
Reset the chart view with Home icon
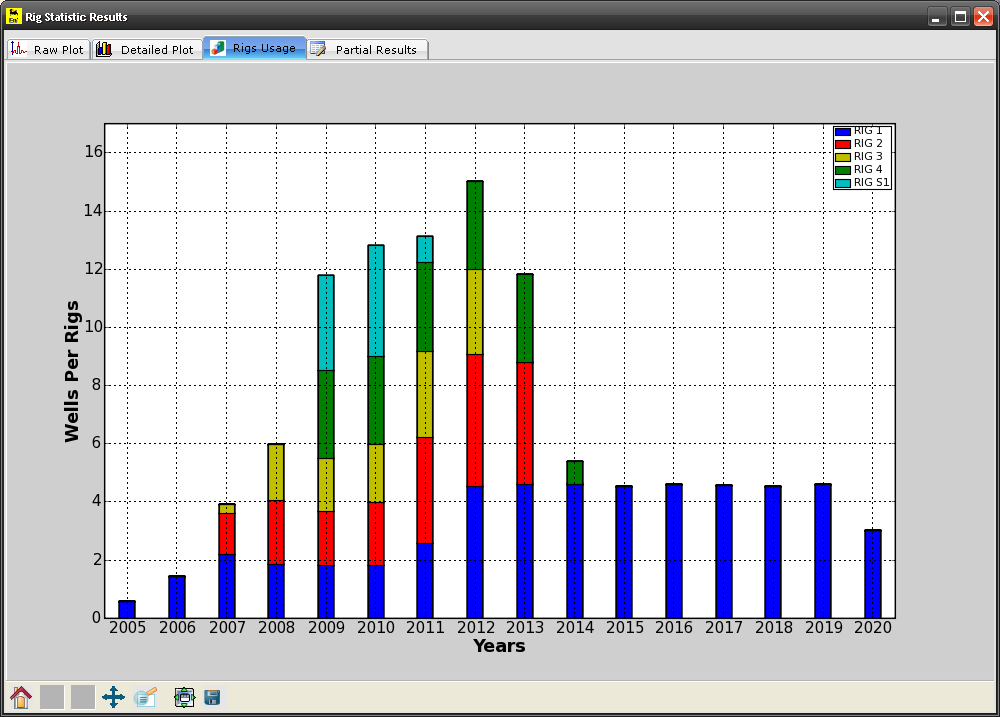pyautogui.click(x=20, y=697)
